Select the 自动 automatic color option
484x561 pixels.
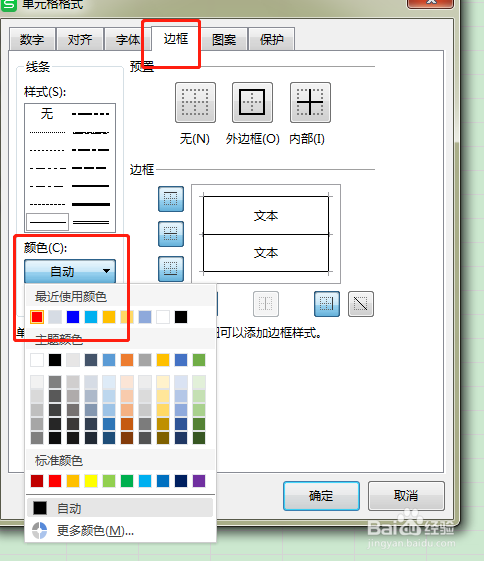coord(120,508)
